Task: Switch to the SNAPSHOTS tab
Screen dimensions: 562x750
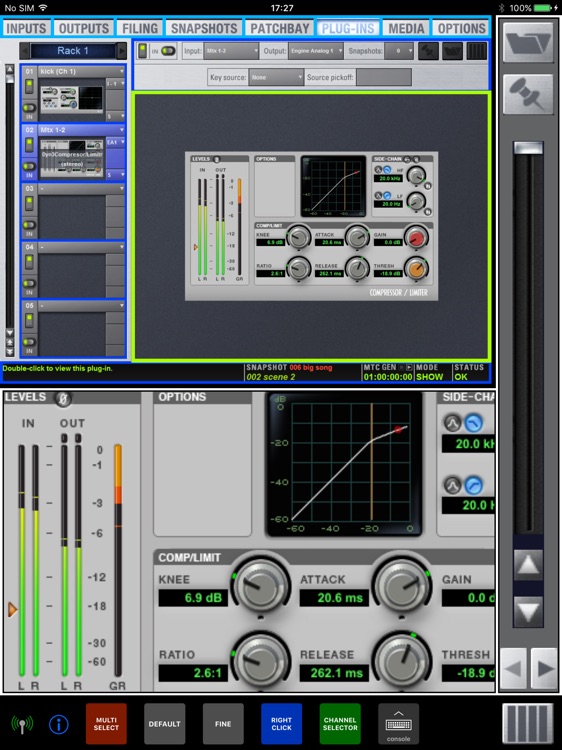Action: pyautogui.click(x=204, y=28)
